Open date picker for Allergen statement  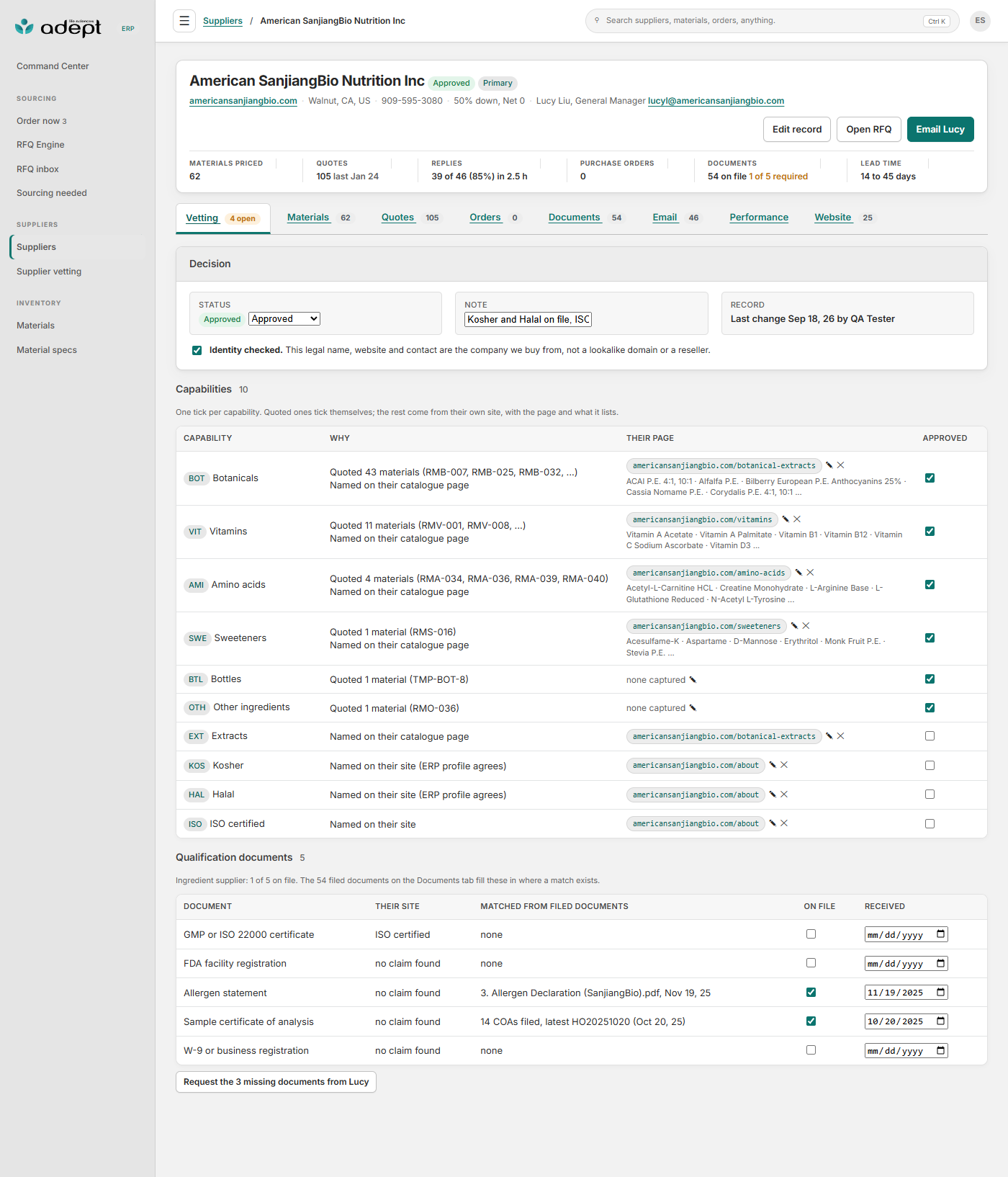[x=940, y=993]
